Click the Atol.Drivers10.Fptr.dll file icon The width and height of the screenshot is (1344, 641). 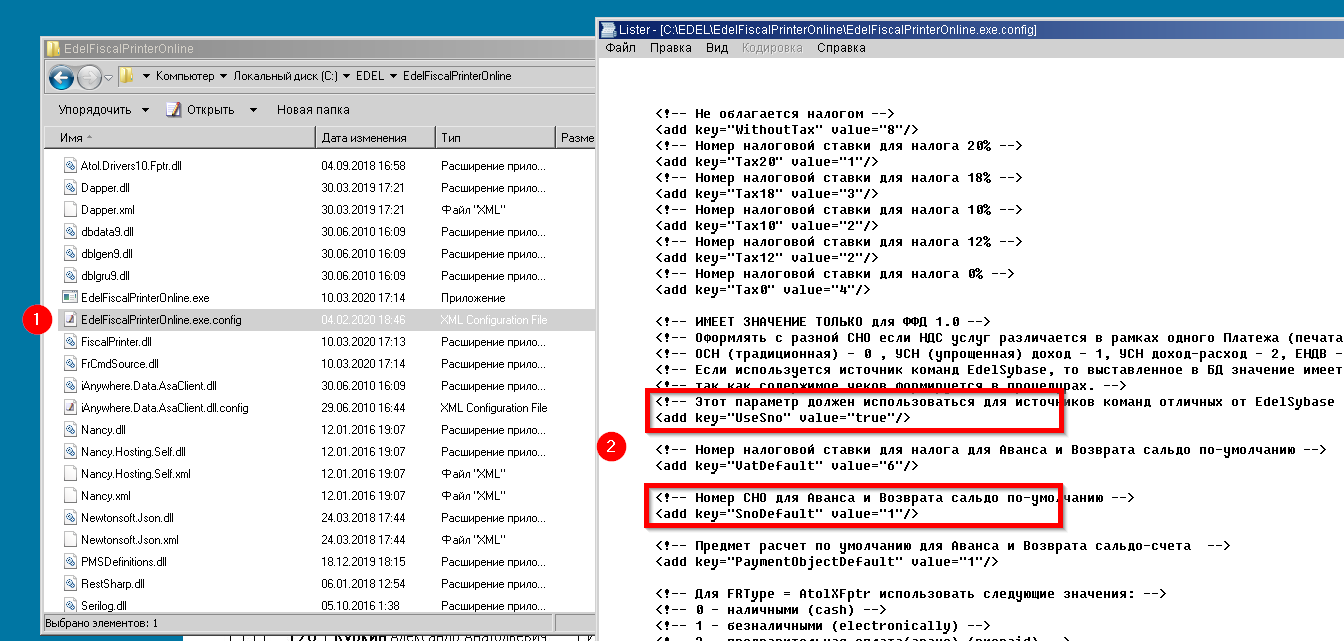coord(70,166)
